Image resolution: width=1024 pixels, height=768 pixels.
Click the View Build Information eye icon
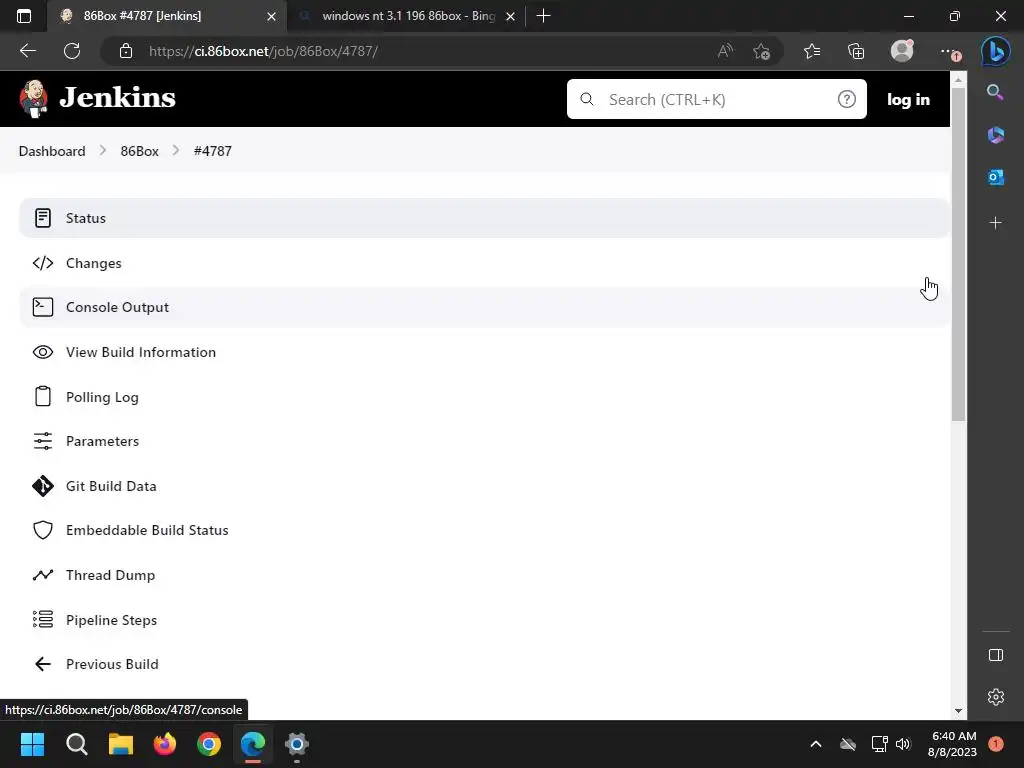[43, 352]
